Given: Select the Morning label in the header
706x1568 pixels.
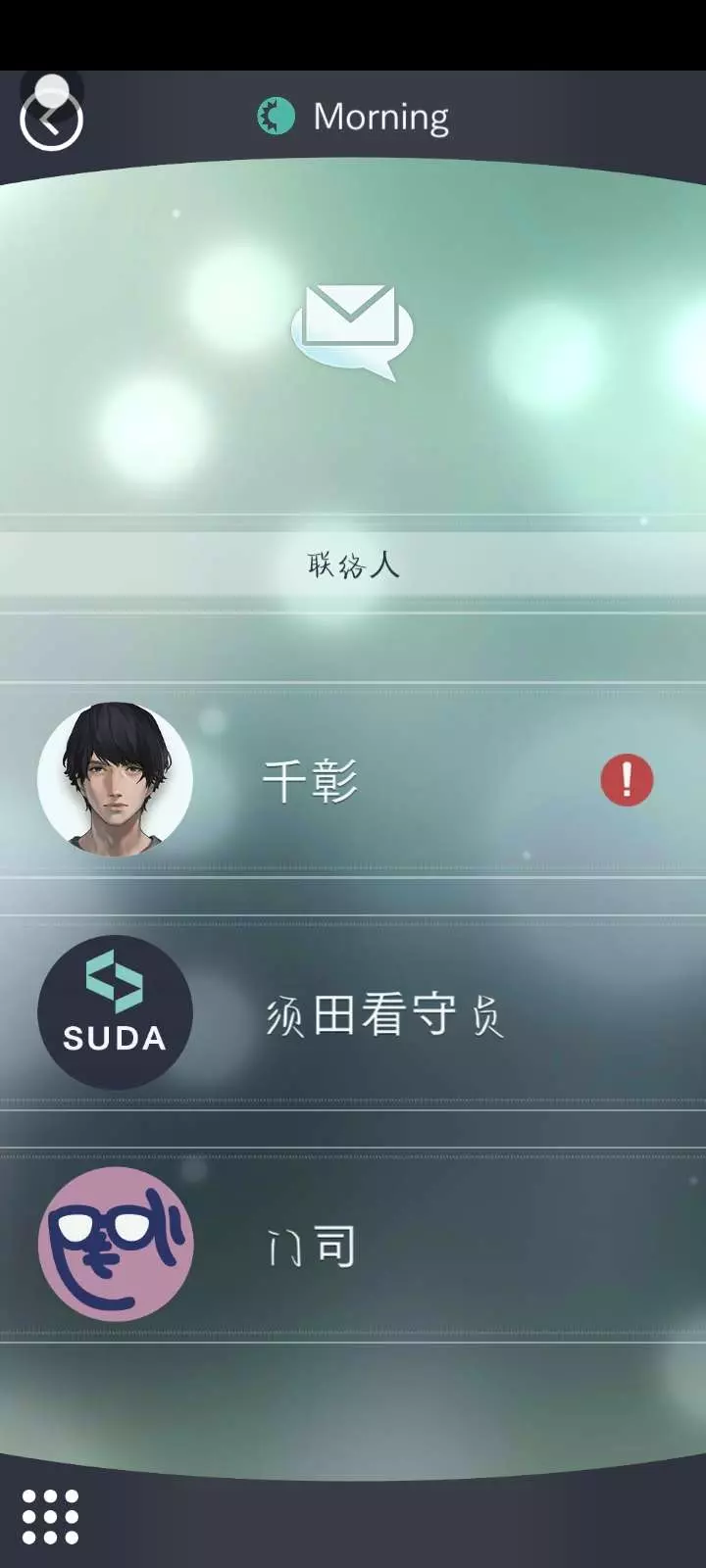Looking at the screenshot, I should [380, 117].
